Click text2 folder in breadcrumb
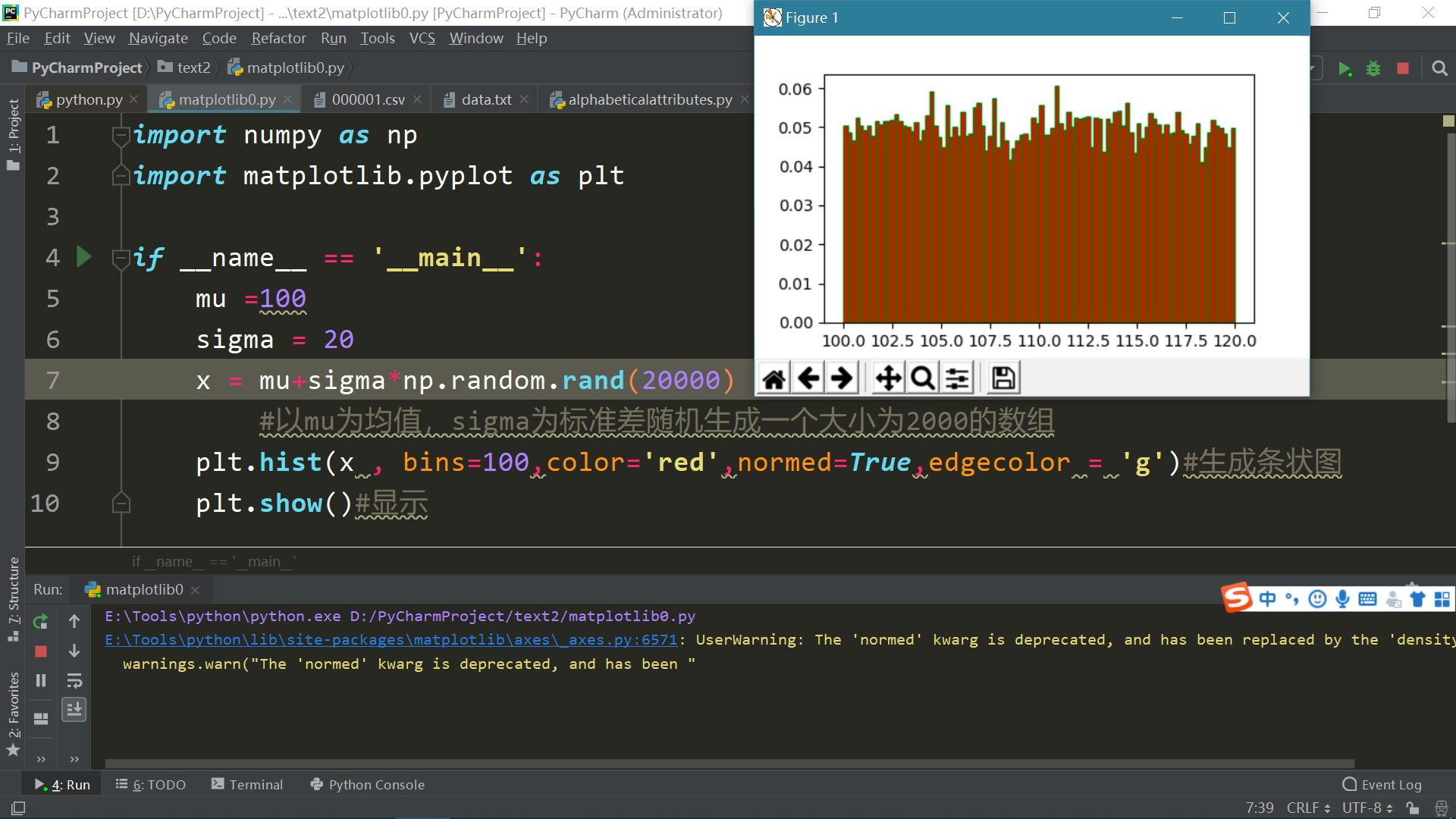 (184, 67)
